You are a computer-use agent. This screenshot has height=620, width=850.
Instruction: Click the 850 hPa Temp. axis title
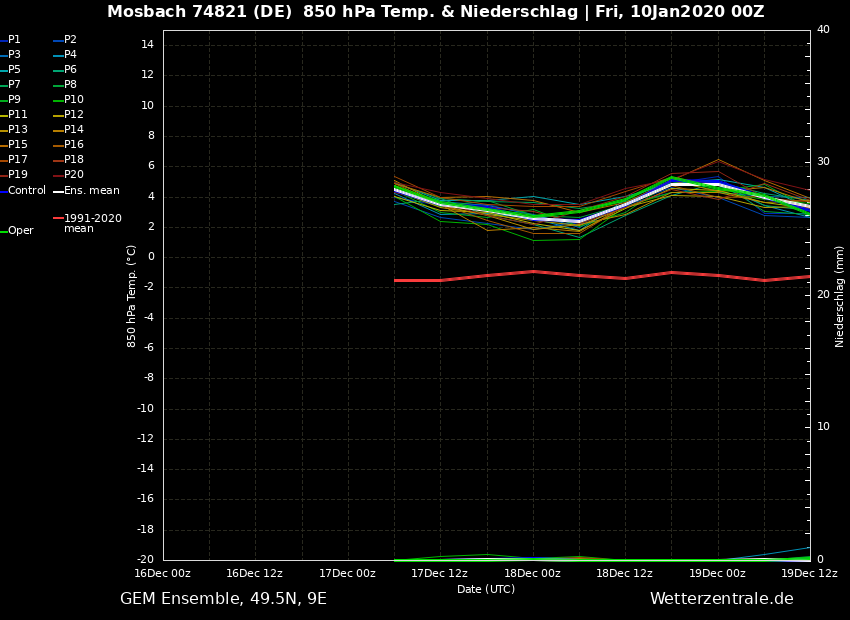point(132,295)
